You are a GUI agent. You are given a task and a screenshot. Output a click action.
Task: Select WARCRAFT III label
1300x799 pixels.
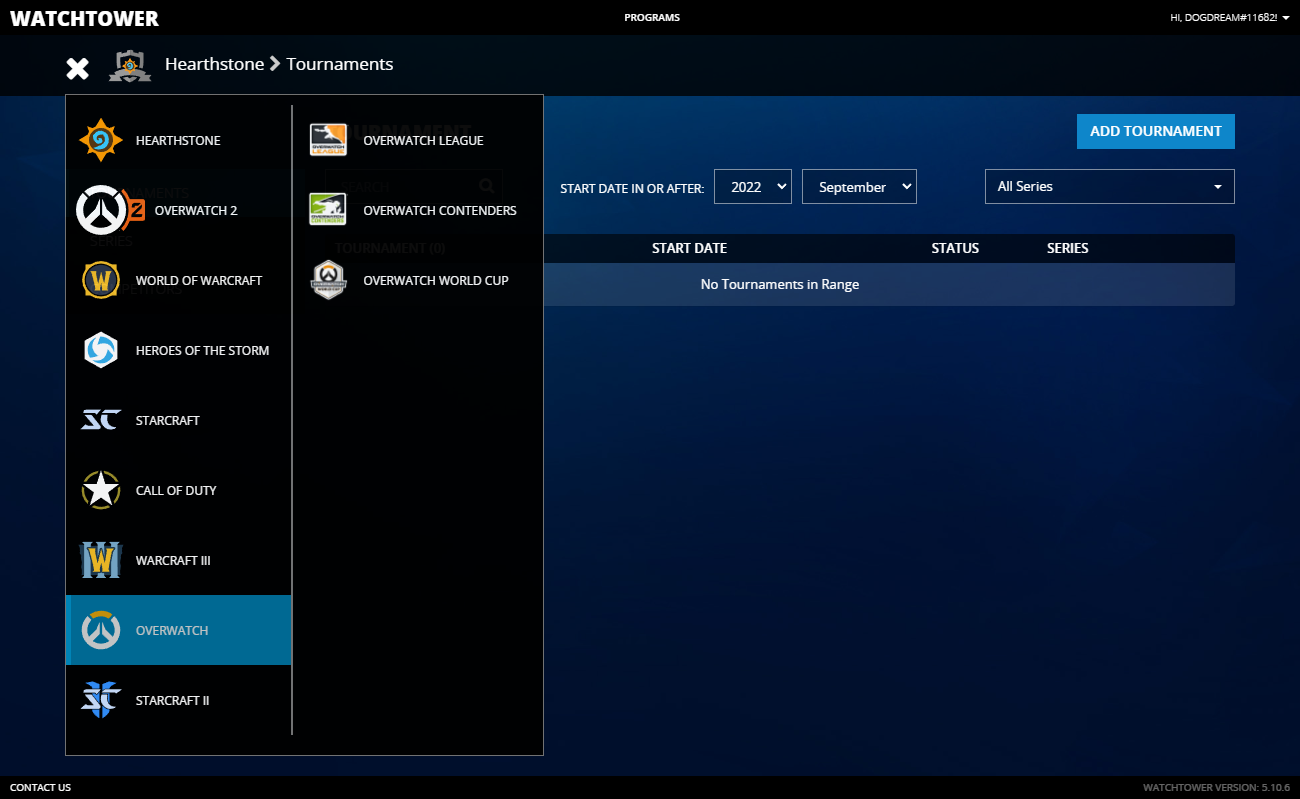(x=173, y=561)
